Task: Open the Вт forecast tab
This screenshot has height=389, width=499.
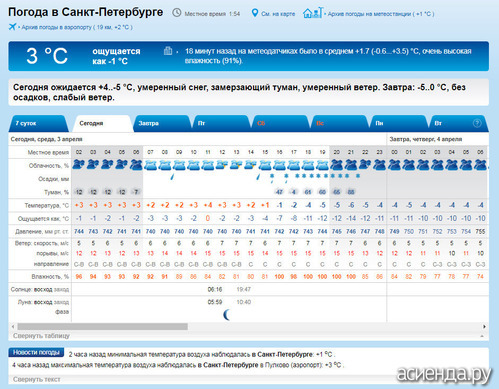Action: click(458, 123)
